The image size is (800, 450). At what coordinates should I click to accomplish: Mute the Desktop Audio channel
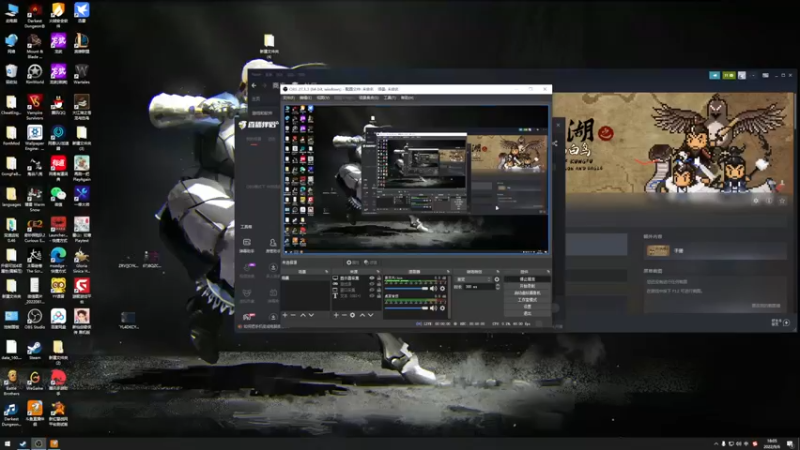point(433,308)
